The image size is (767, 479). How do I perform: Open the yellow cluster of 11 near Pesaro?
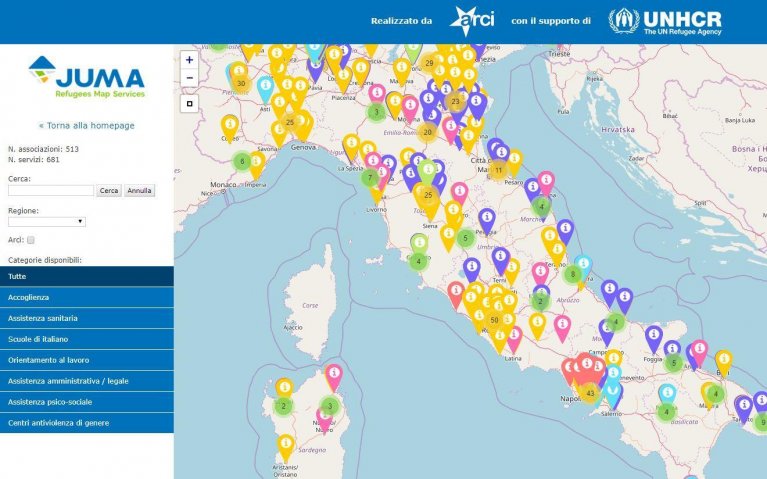point(498,170)
